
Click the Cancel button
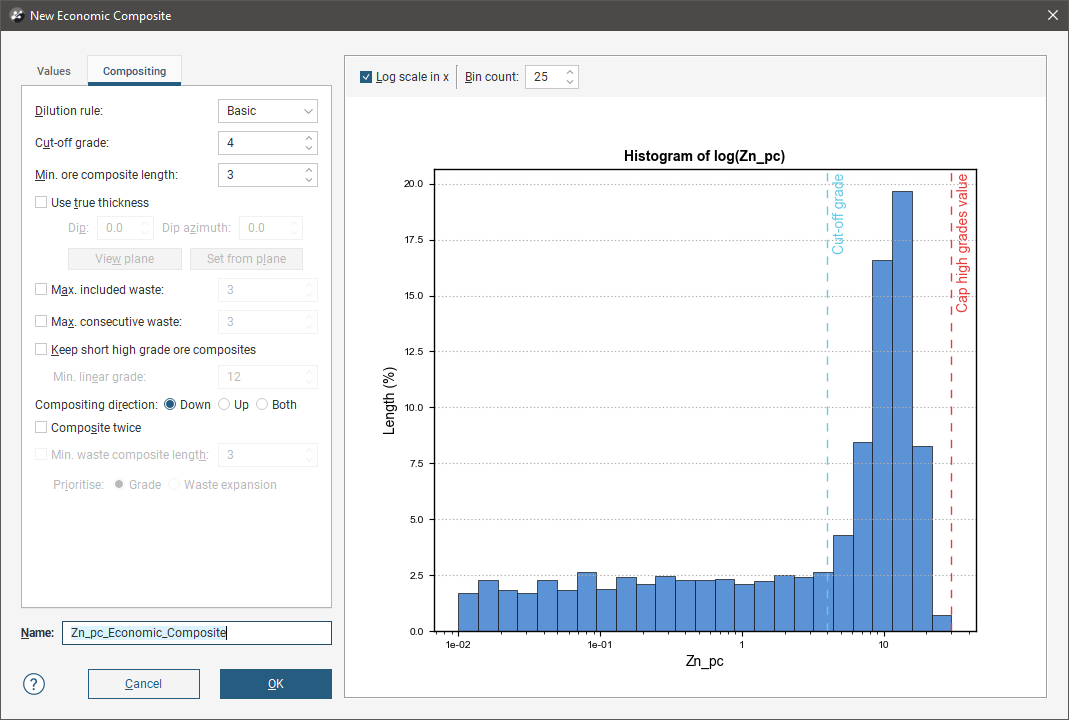[144, 684]
